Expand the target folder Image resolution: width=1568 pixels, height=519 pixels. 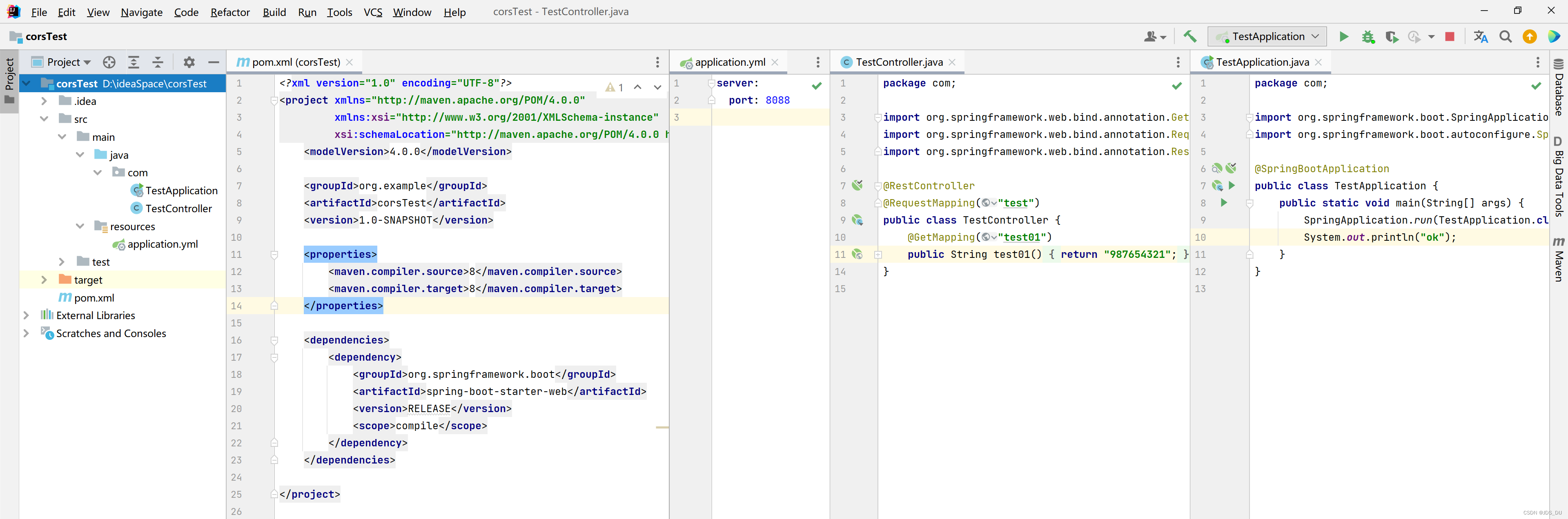(x=44, y=279)
